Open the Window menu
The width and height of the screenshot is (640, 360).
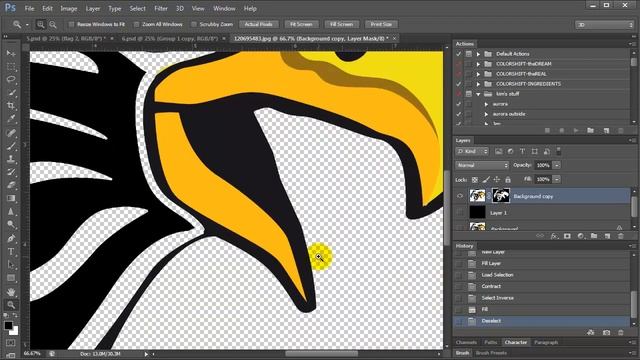[224, 8]
